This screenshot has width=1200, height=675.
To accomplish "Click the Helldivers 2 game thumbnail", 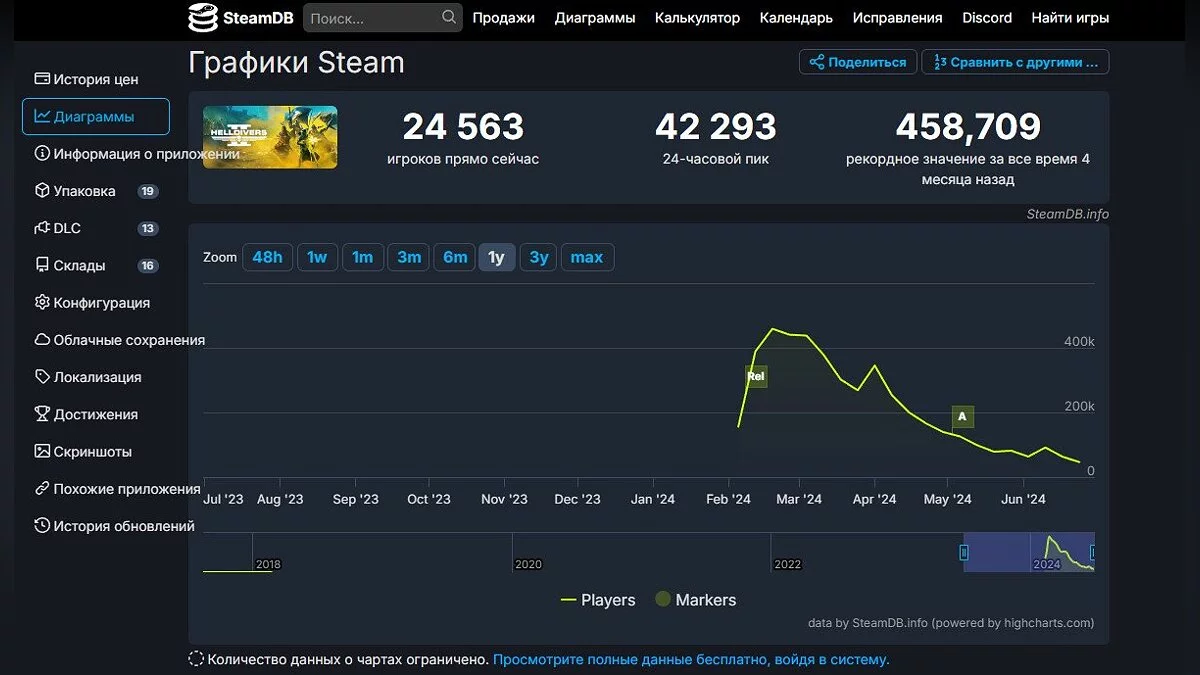I will [270, 137].
